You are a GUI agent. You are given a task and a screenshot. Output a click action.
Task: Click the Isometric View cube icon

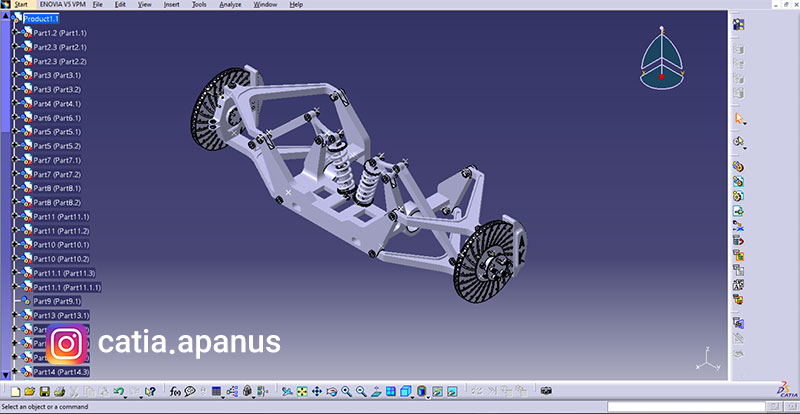406,391
